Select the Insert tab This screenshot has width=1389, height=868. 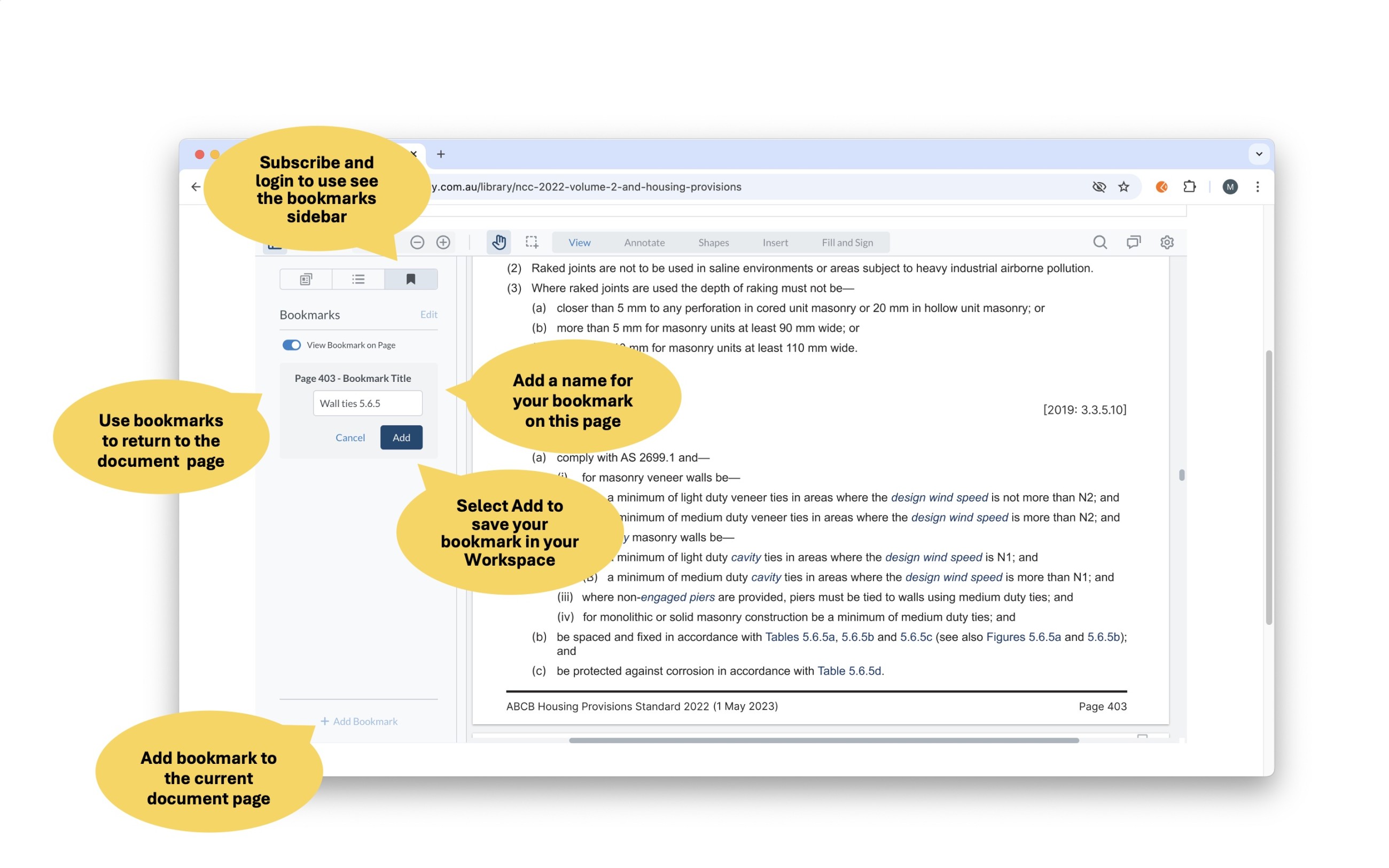point(775,242)
